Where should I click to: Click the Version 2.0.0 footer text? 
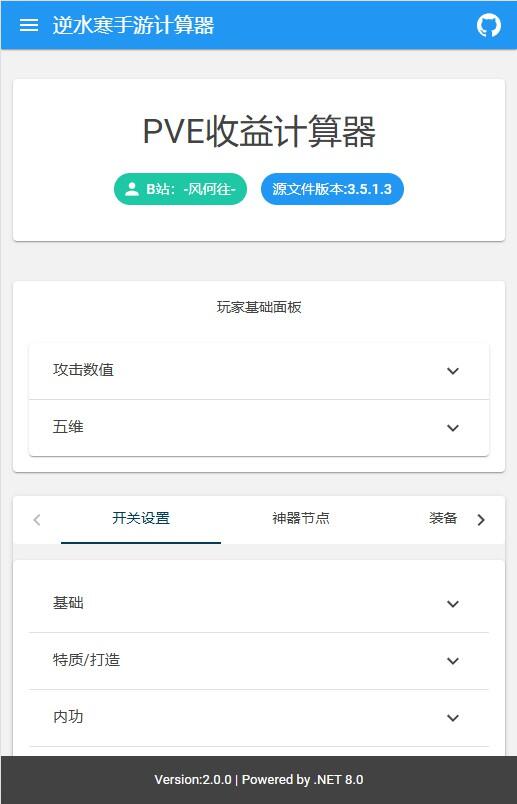(x=259, y=780)
